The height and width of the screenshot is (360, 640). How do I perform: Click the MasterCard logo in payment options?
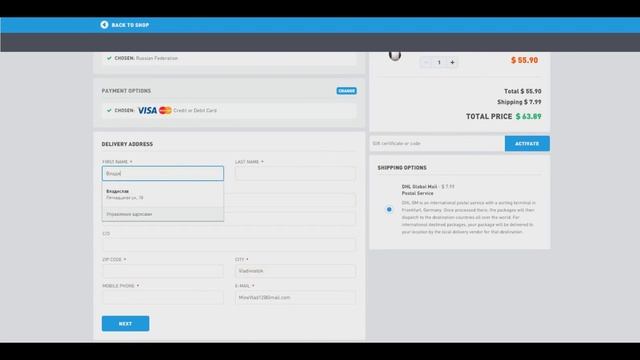pos(165,110)
